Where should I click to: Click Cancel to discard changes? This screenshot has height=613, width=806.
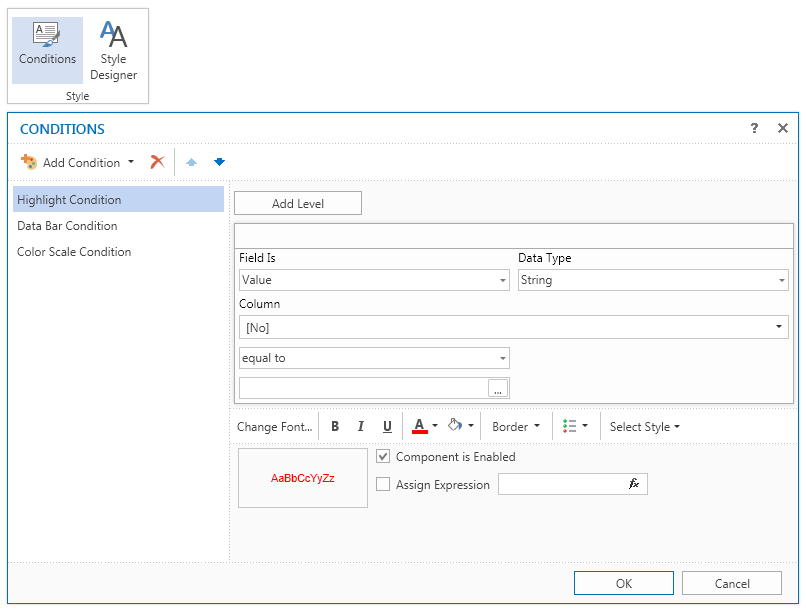tap(732, 583)
